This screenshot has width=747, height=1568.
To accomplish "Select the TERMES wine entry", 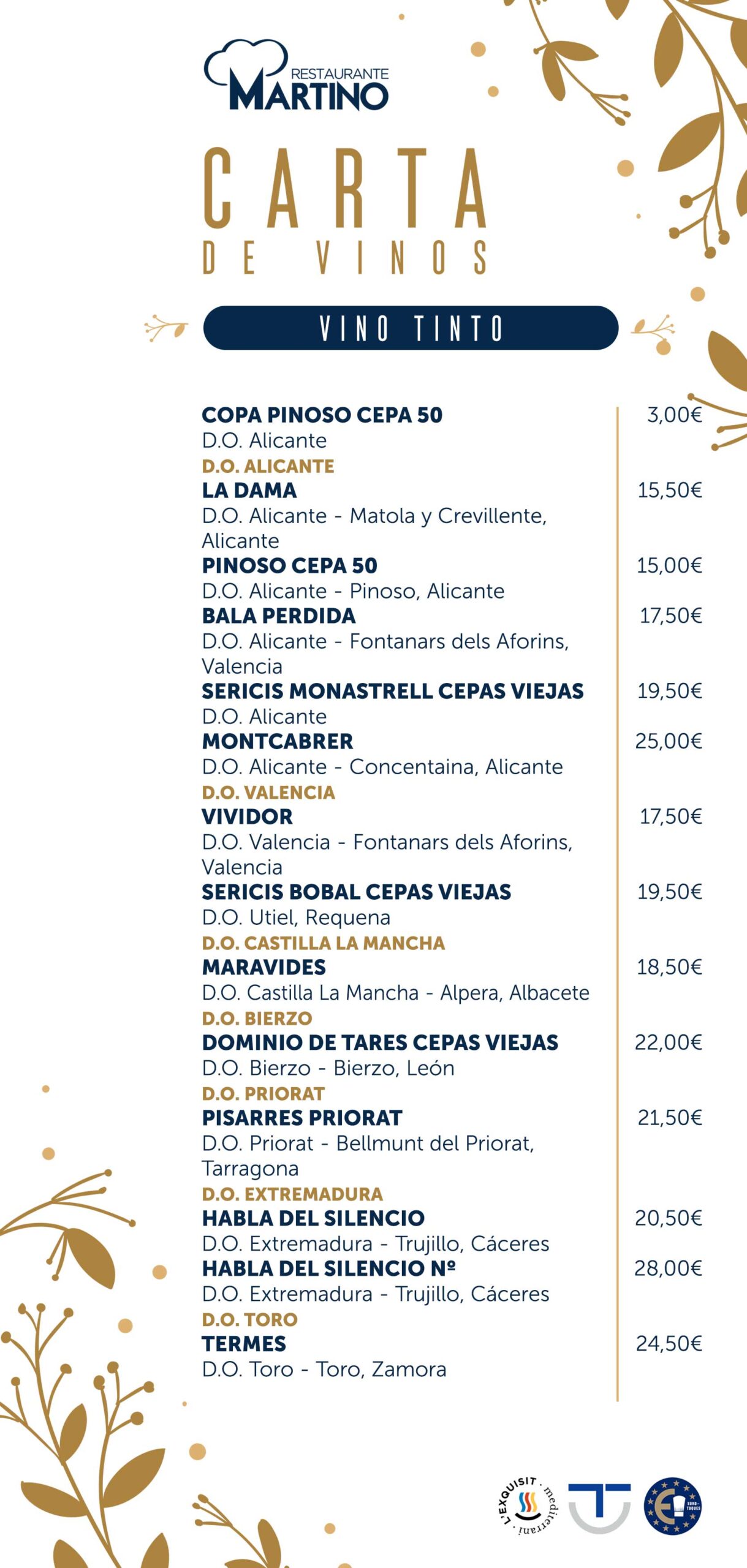I will 244,1344.
